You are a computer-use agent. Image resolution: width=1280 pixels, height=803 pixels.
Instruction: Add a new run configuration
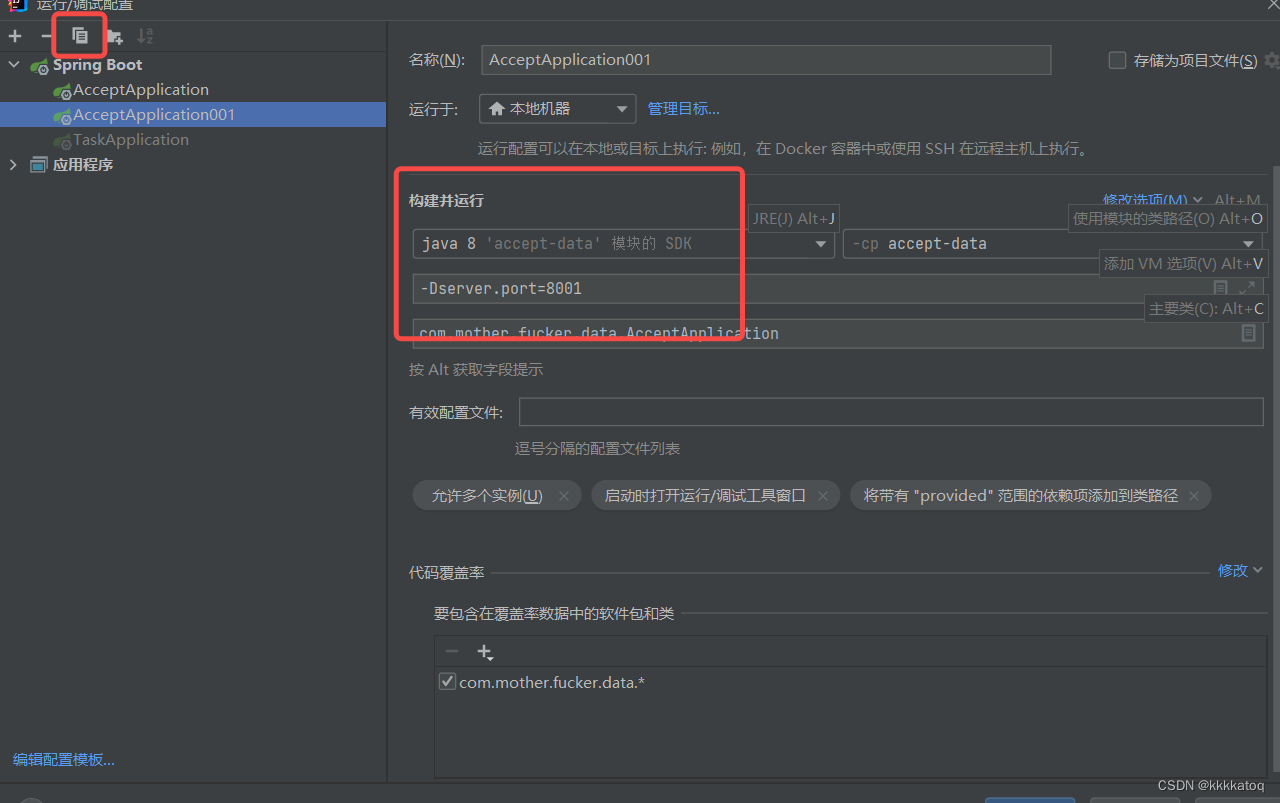click(x=14, y=36)
